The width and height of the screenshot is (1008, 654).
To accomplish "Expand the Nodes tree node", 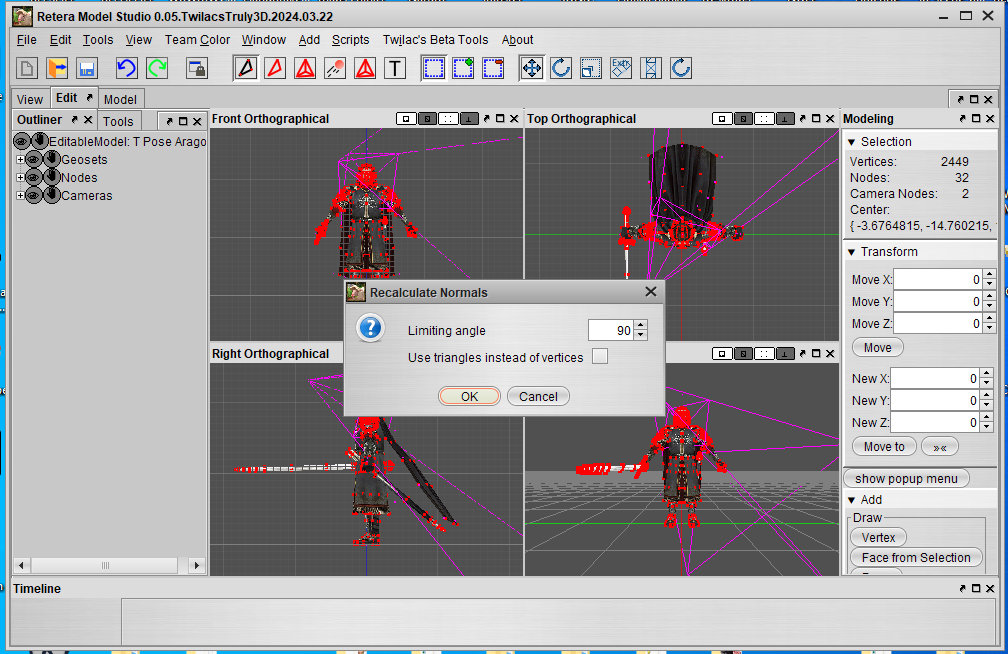I will point(20,178).
